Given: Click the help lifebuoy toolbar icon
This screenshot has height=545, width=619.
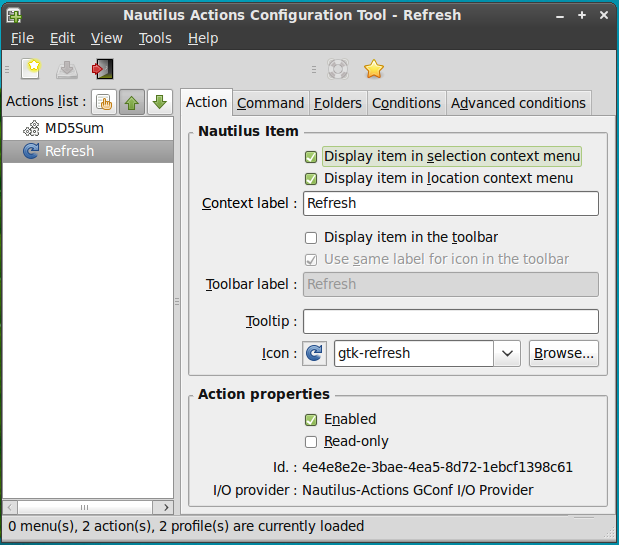Looking at the screenshot, I should pos(338,69).
